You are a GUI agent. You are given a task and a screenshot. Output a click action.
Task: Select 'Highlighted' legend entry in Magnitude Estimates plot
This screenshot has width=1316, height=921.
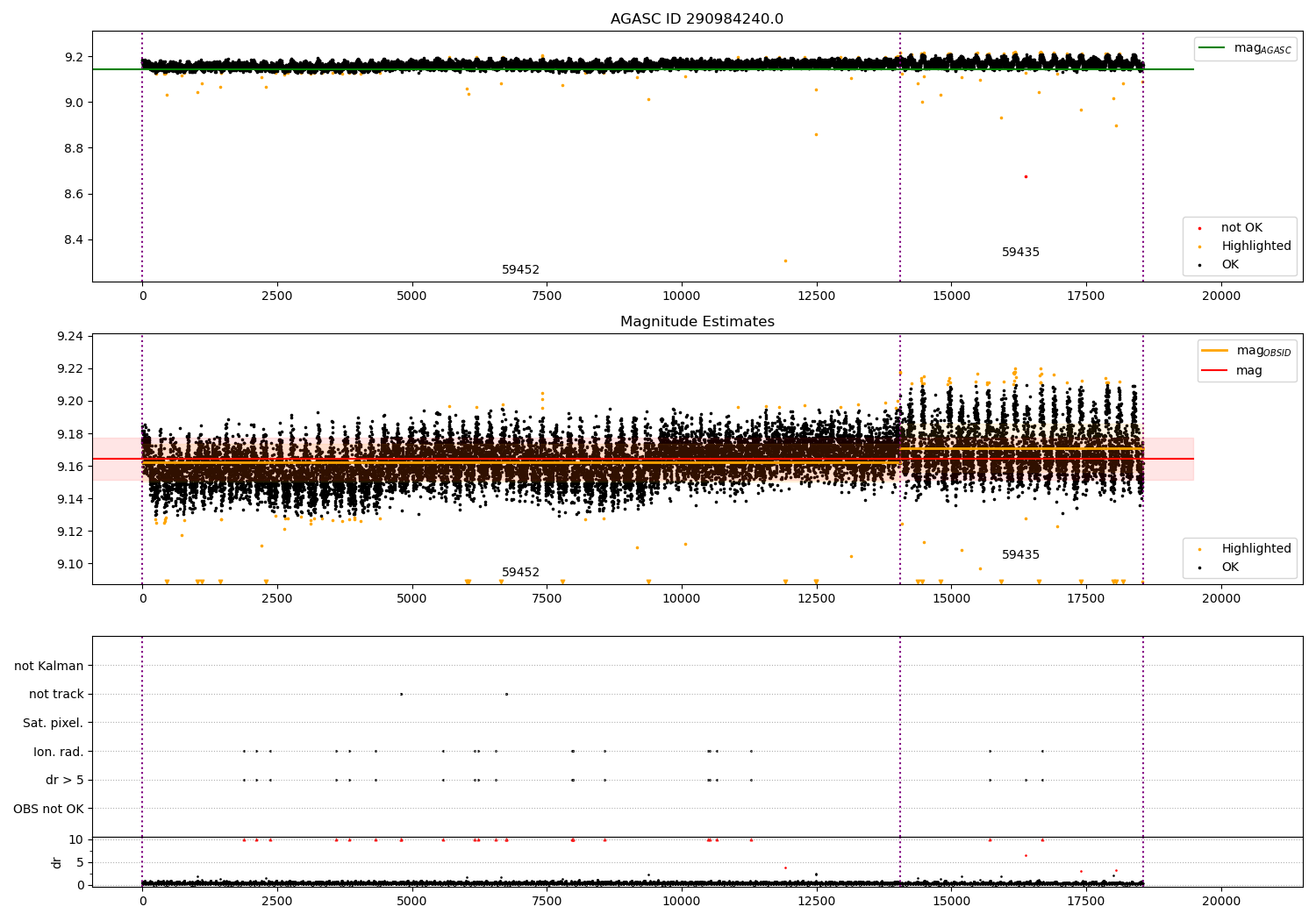tap(1255, 549)
